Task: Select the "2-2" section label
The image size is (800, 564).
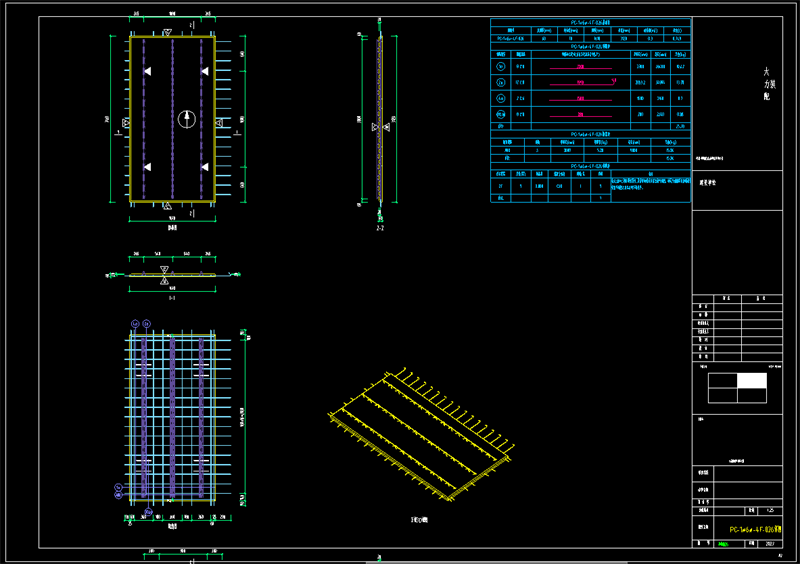Action: click(380, 228)
